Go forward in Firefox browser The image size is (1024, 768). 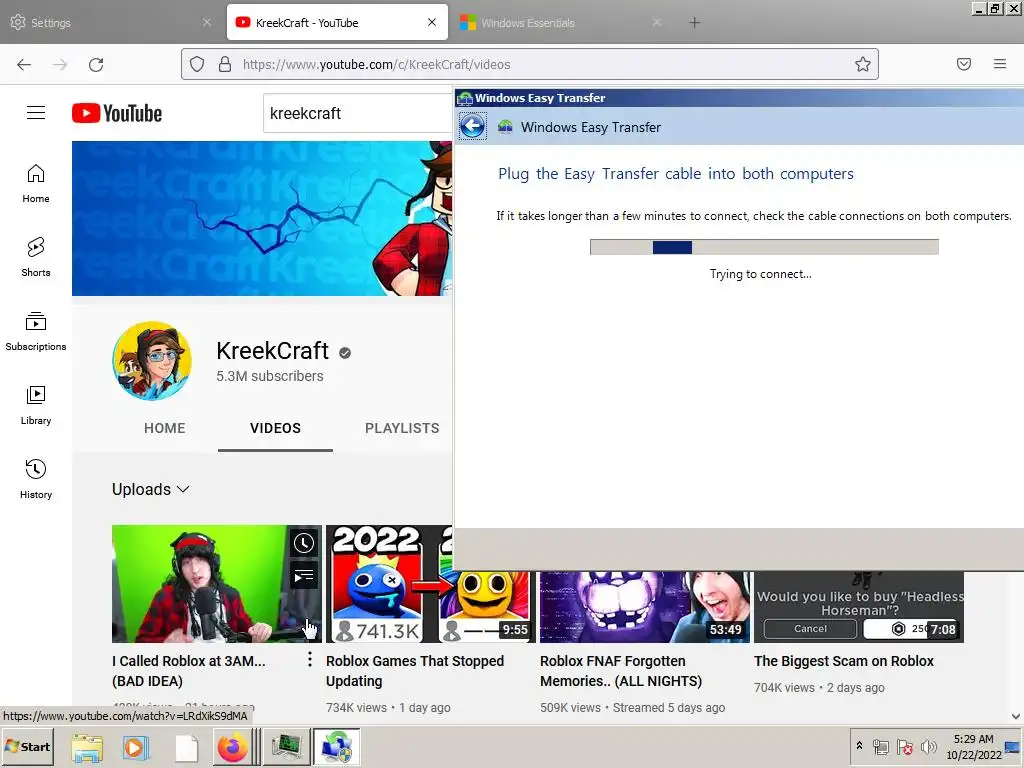60,64
